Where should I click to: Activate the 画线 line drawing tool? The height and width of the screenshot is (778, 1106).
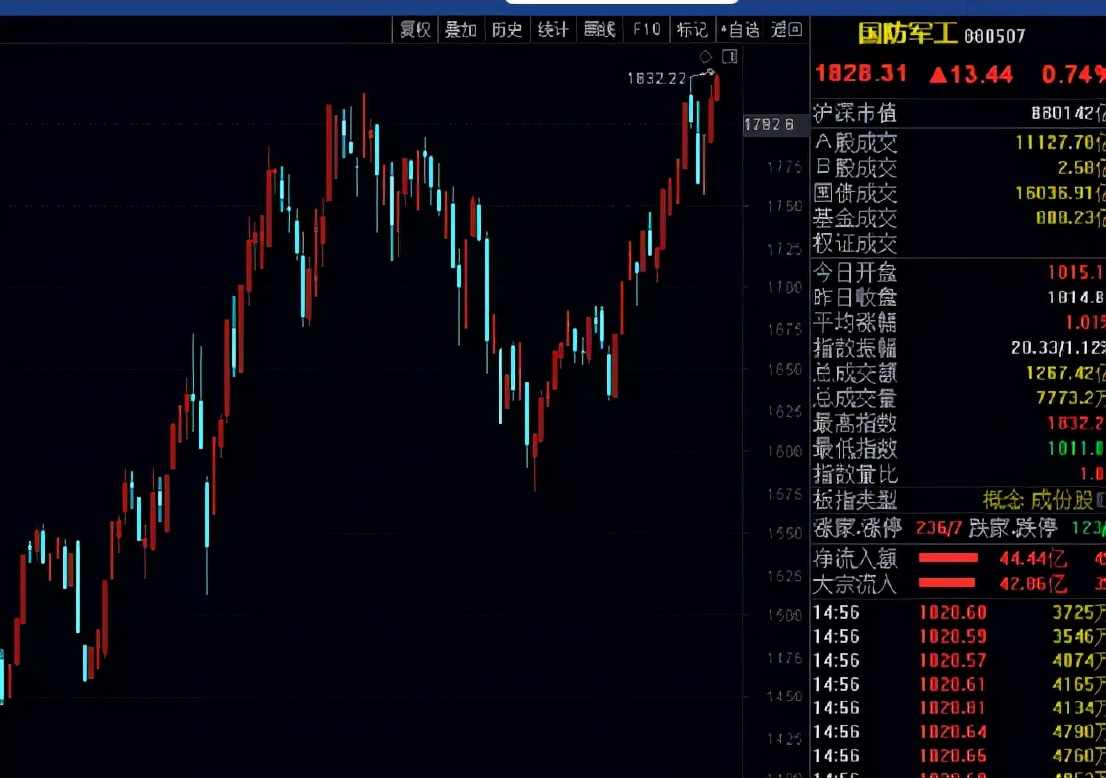(599, 30)
